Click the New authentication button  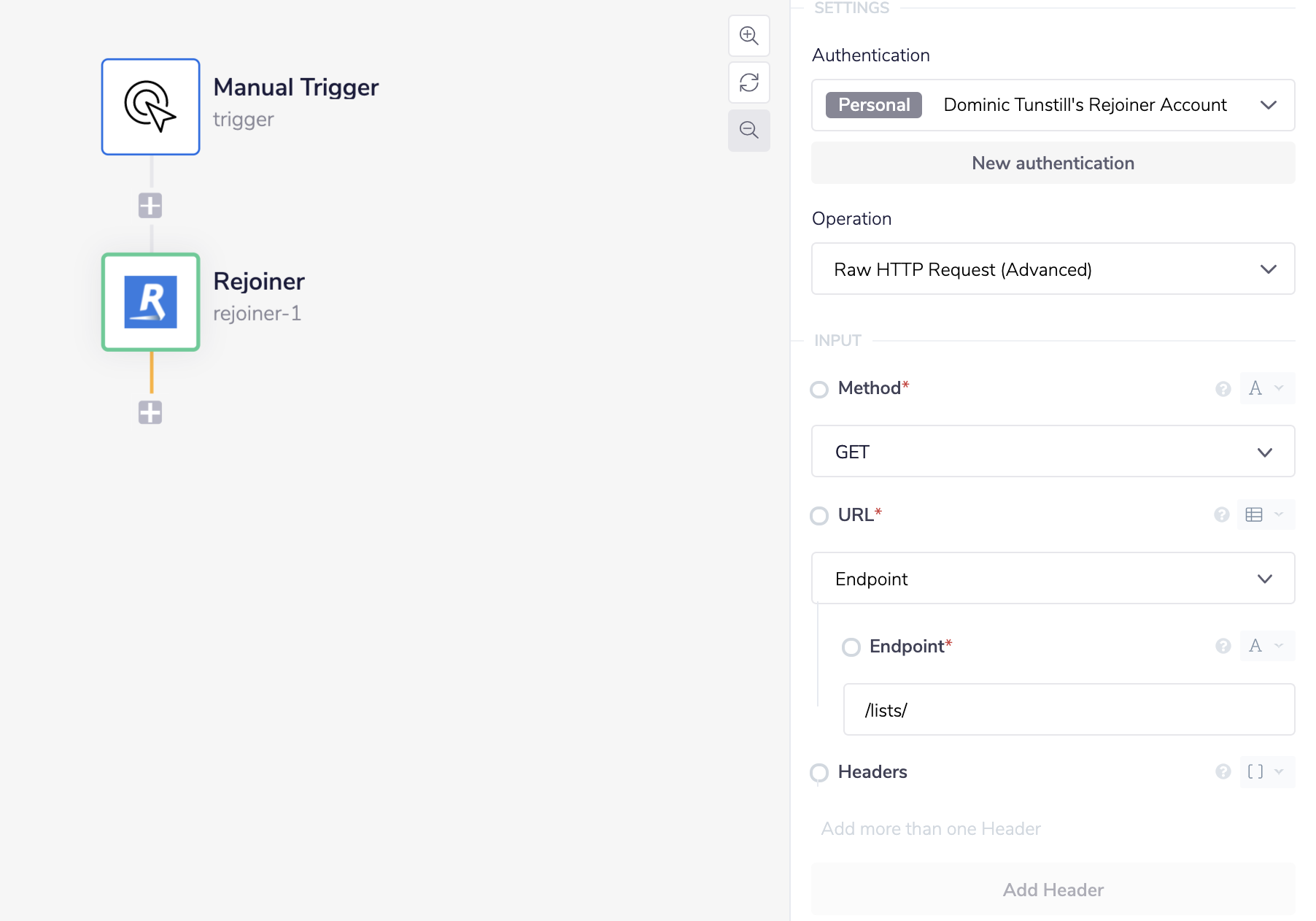point(1053,163)
